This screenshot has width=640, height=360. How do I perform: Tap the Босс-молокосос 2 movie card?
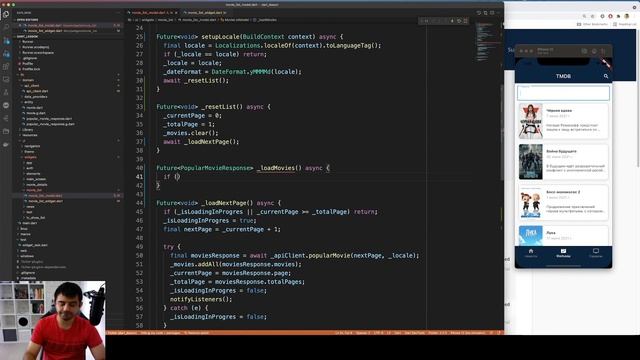563,202
